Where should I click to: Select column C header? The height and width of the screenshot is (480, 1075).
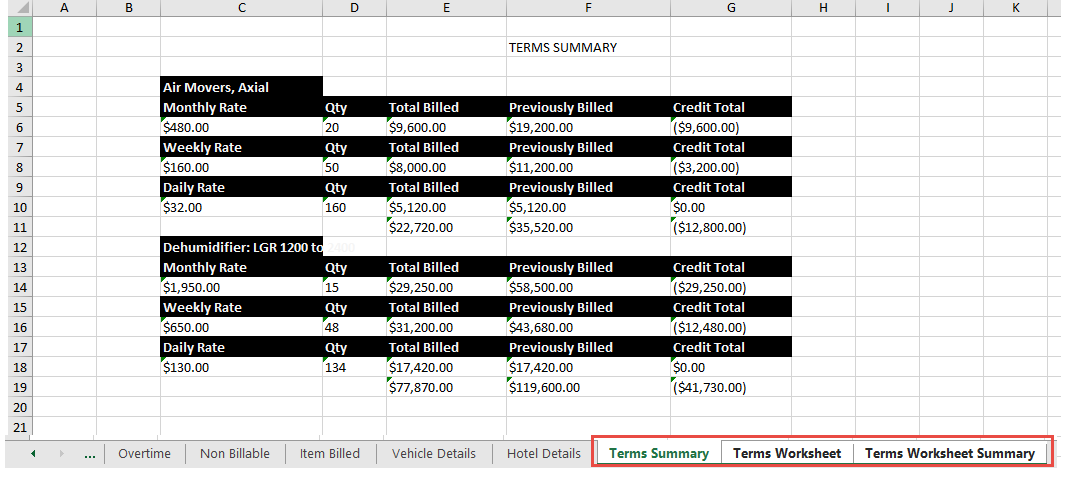click(241, 8)
